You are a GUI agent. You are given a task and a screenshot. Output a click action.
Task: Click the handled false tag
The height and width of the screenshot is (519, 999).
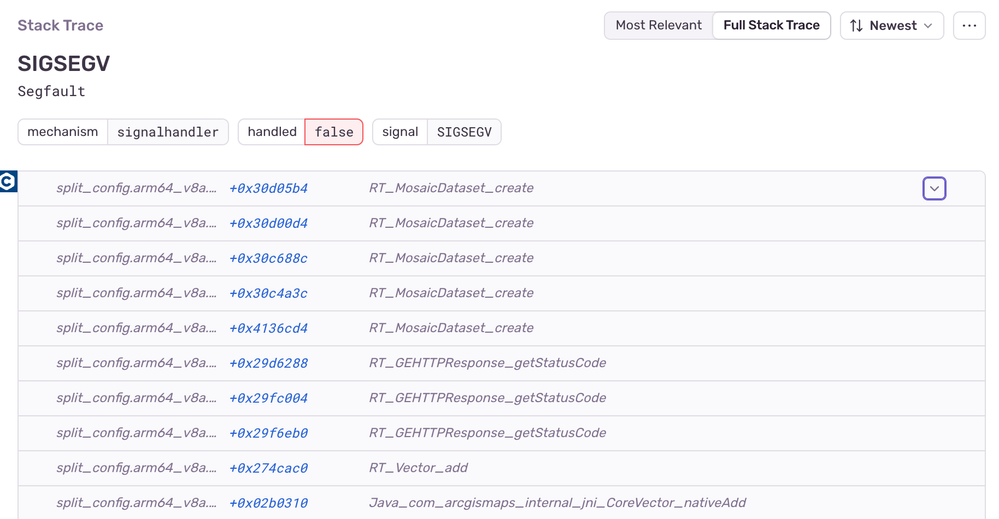(300, 132)
